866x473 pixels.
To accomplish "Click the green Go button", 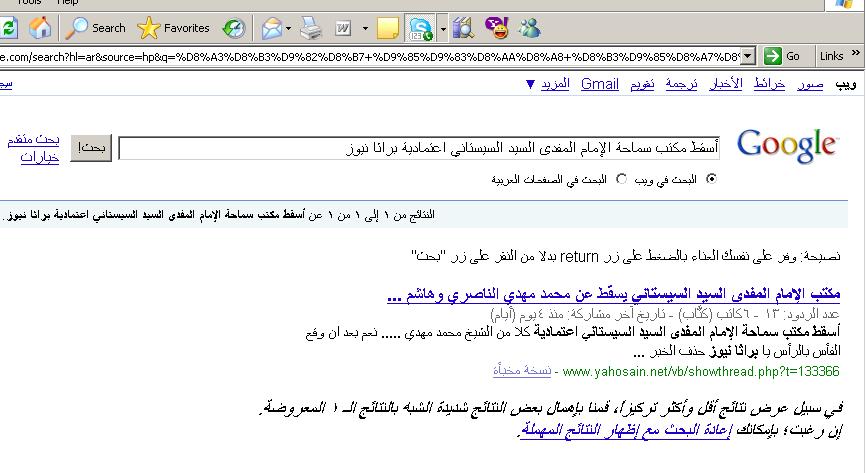I will tap(782, 56).
